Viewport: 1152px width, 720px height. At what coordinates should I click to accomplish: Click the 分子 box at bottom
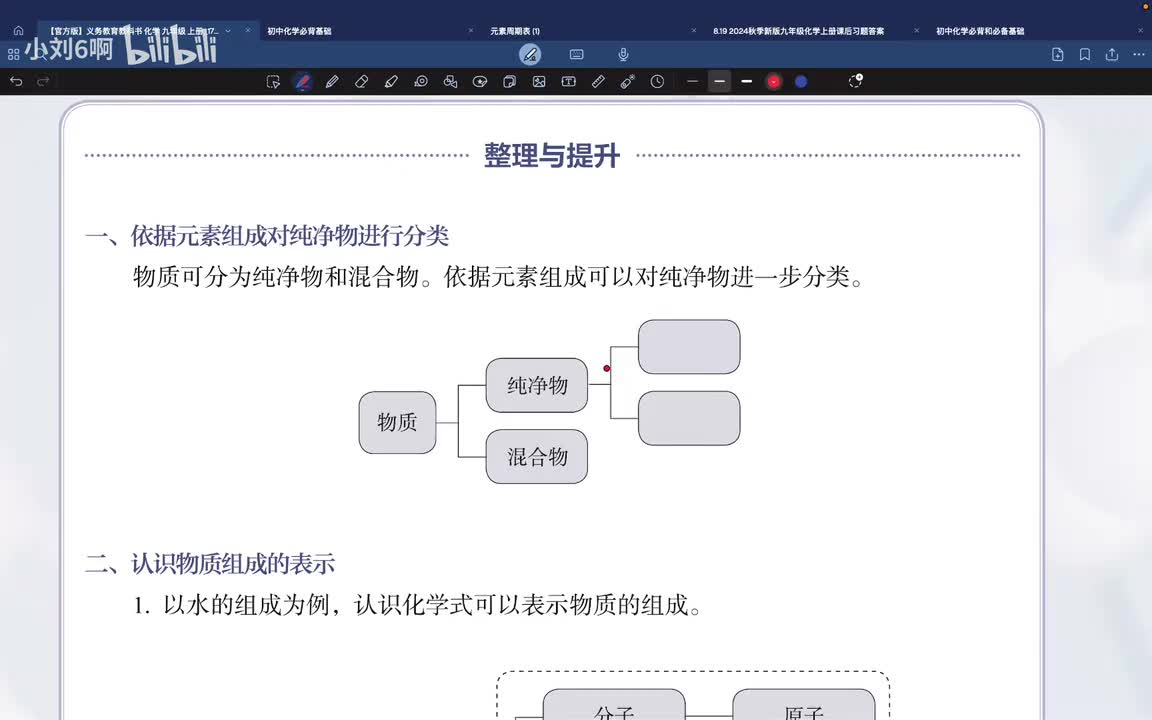(614, 705)
